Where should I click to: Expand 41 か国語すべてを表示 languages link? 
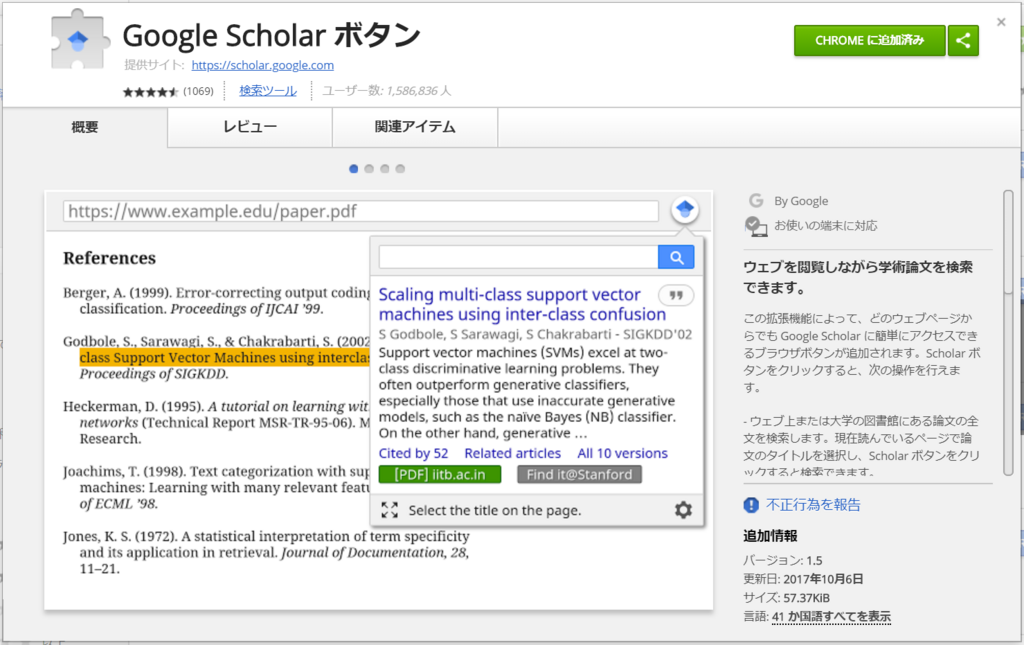(x=831, y=616)
